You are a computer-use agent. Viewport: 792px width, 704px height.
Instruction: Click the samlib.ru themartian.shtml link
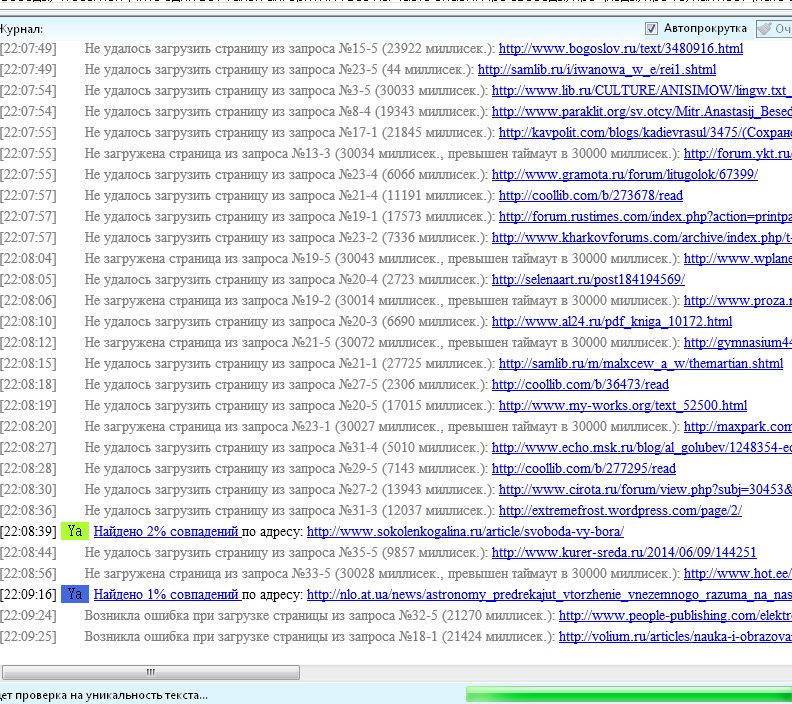[640, 363]
